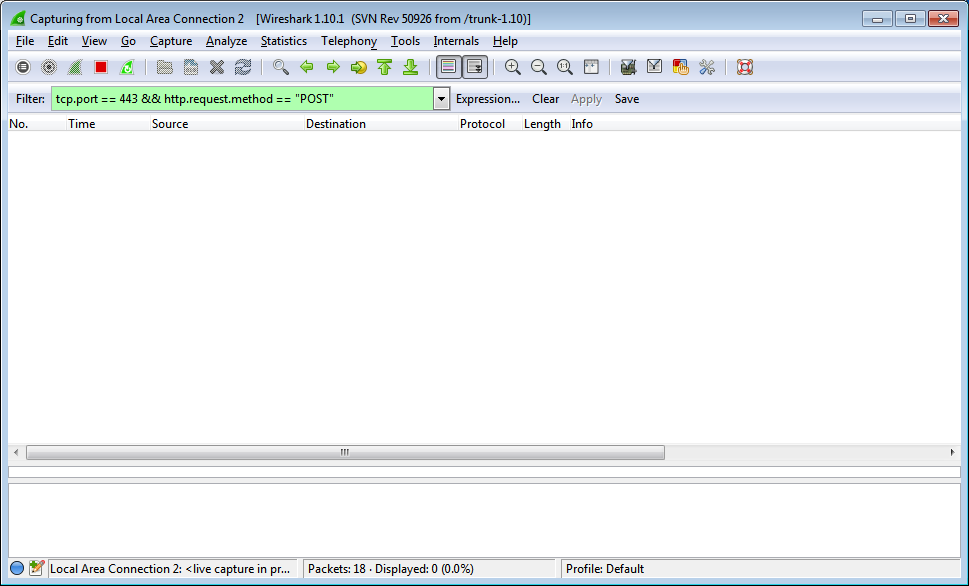Open the Telephony menu
This screenshot has width=969, height=586.
(x=349, y=41)
